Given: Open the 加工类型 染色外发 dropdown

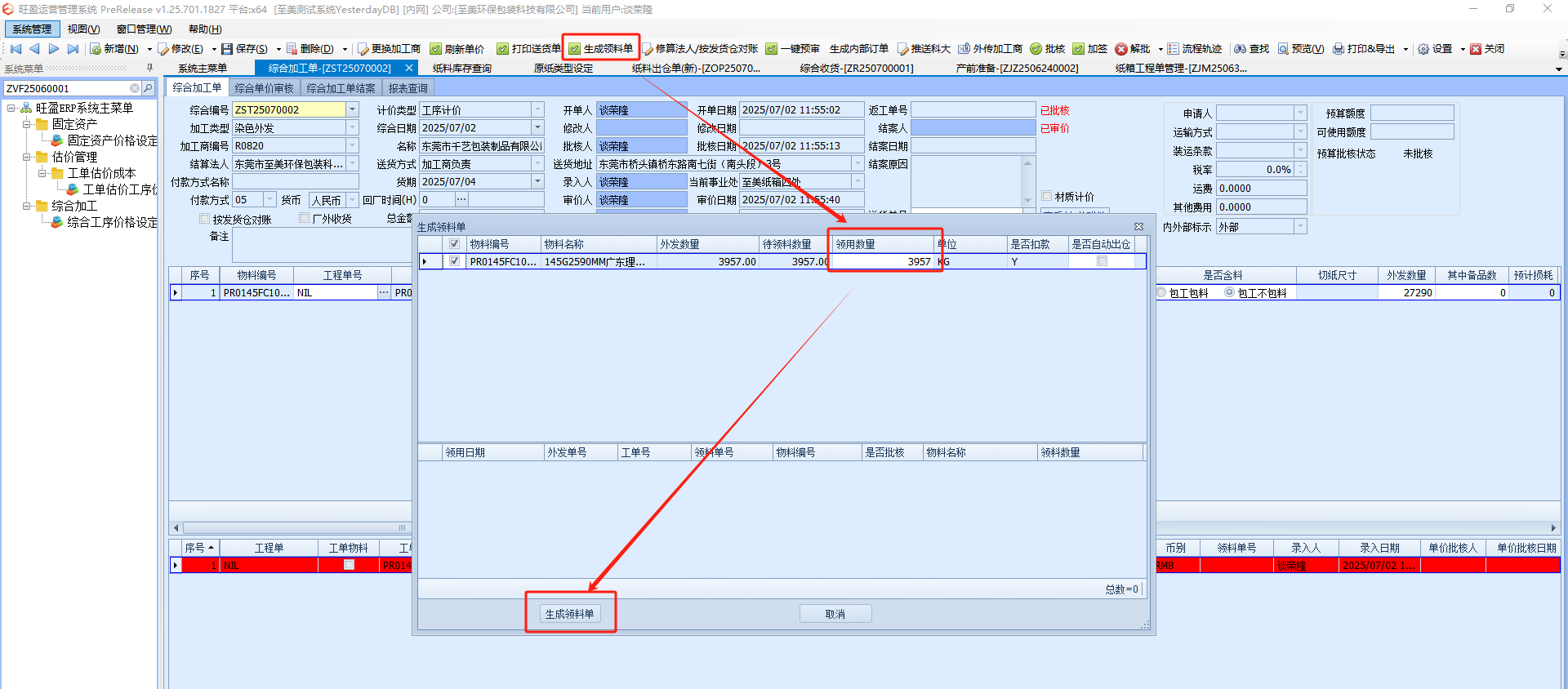Looking at the screenshot, I should (x=352, y=128).
